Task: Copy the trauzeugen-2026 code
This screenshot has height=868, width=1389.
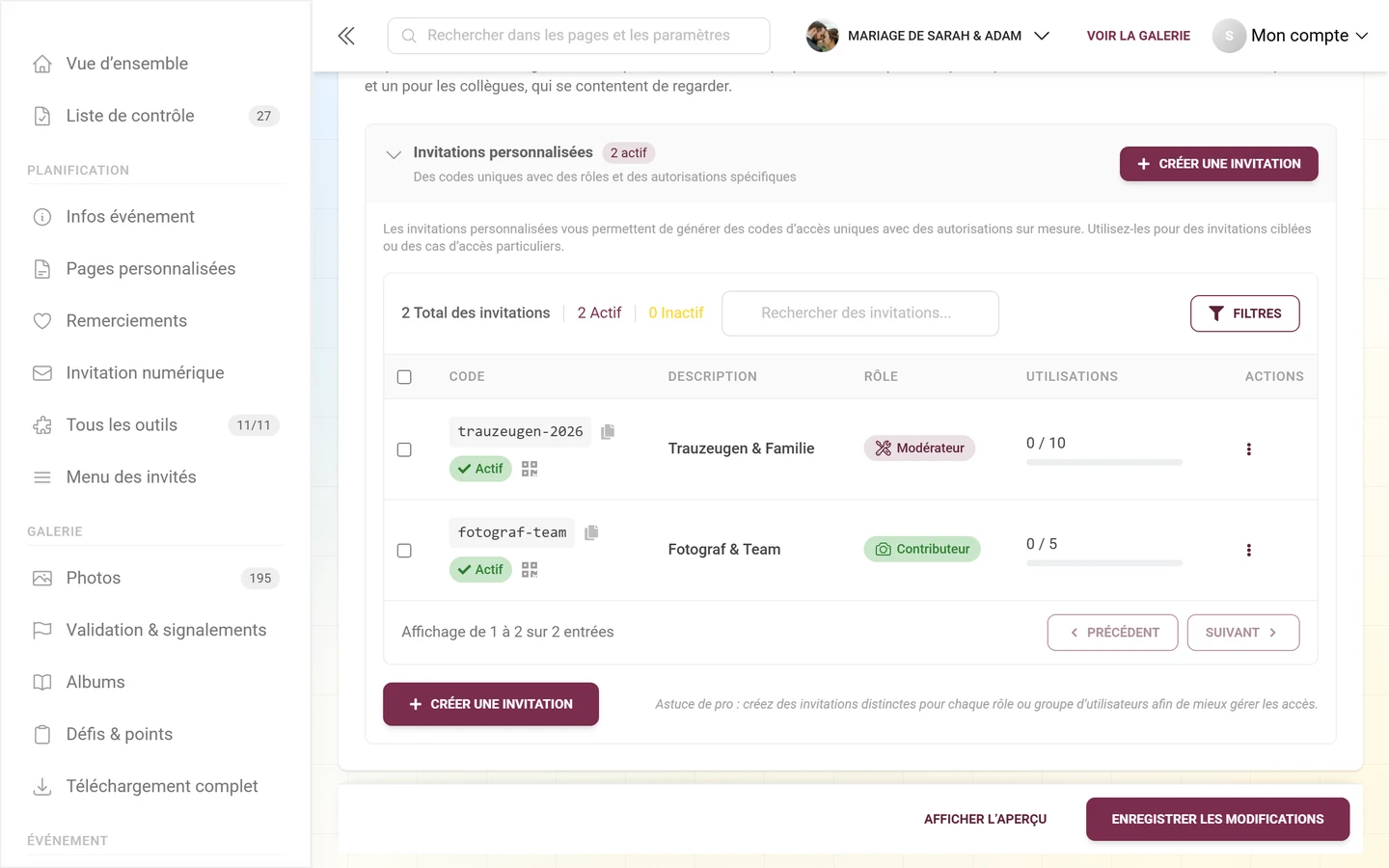Action: [608, 431]
